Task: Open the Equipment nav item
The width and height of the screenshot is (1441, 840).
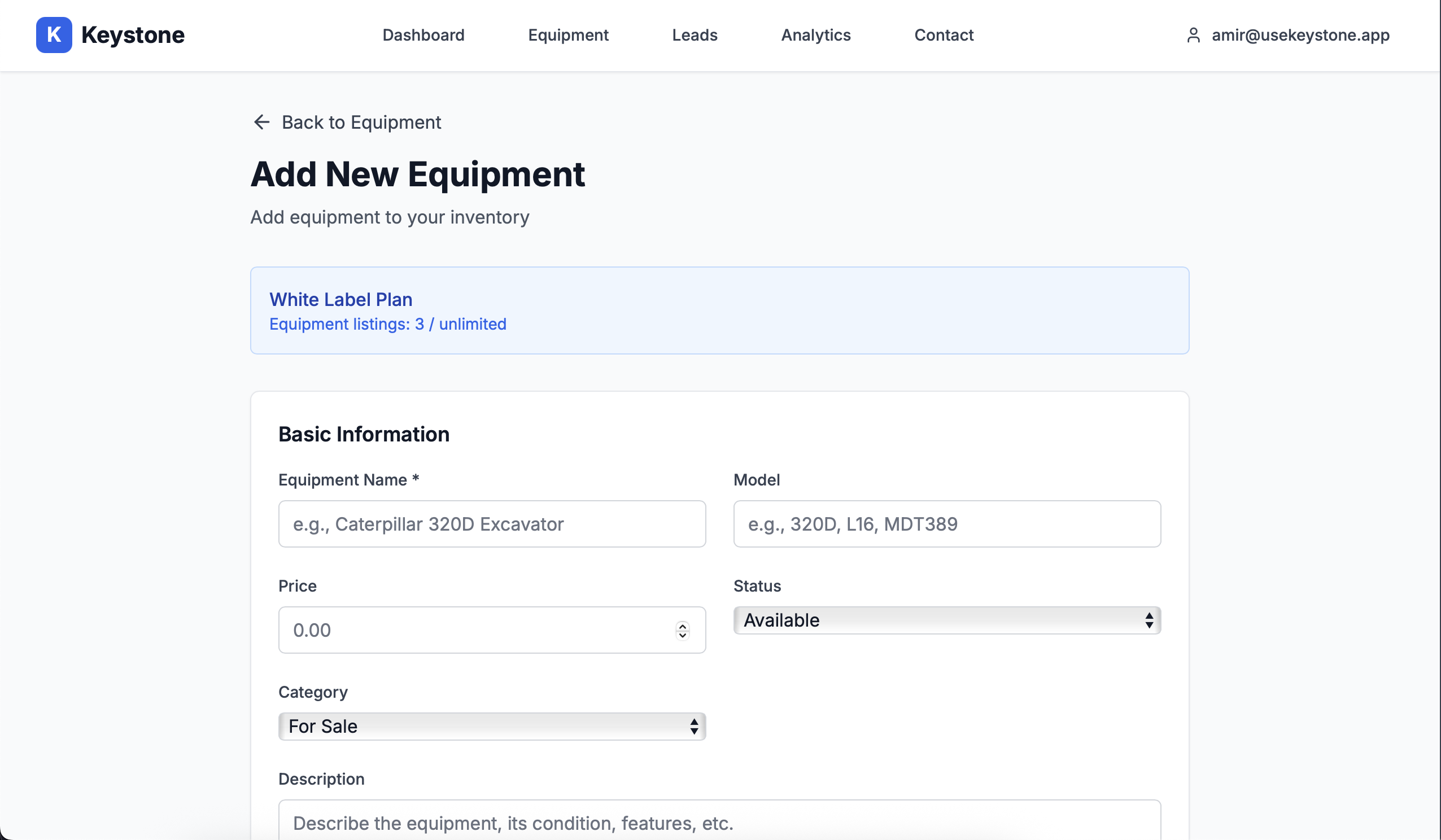Action: tap(568, 35)
